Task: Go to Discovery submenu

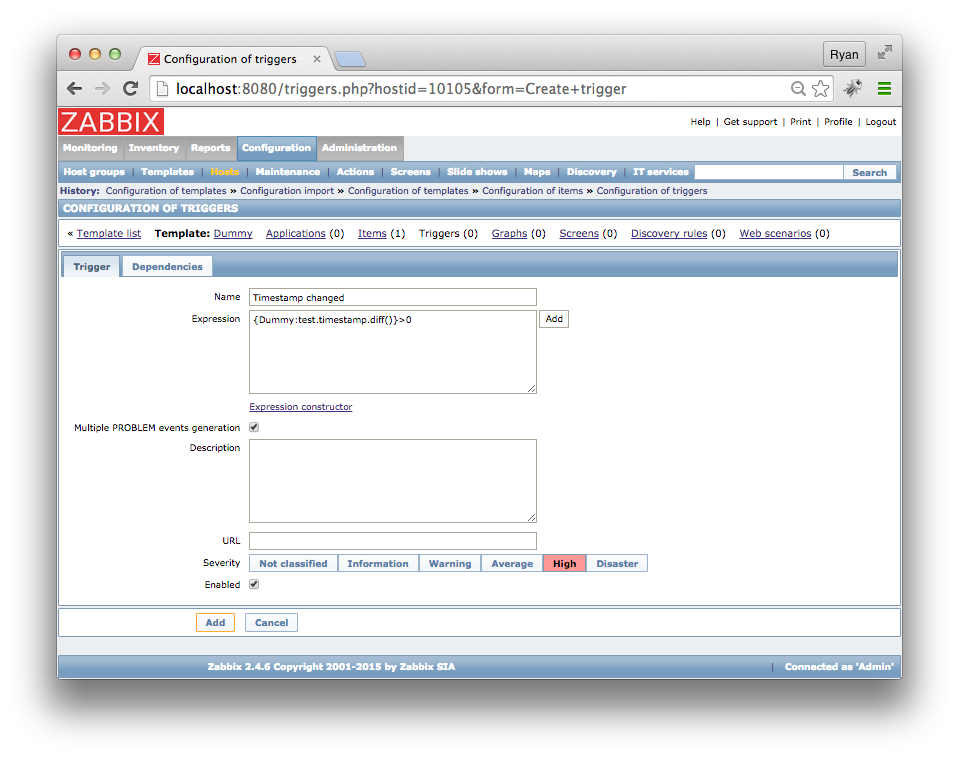Action: click(x=591, y=172)
